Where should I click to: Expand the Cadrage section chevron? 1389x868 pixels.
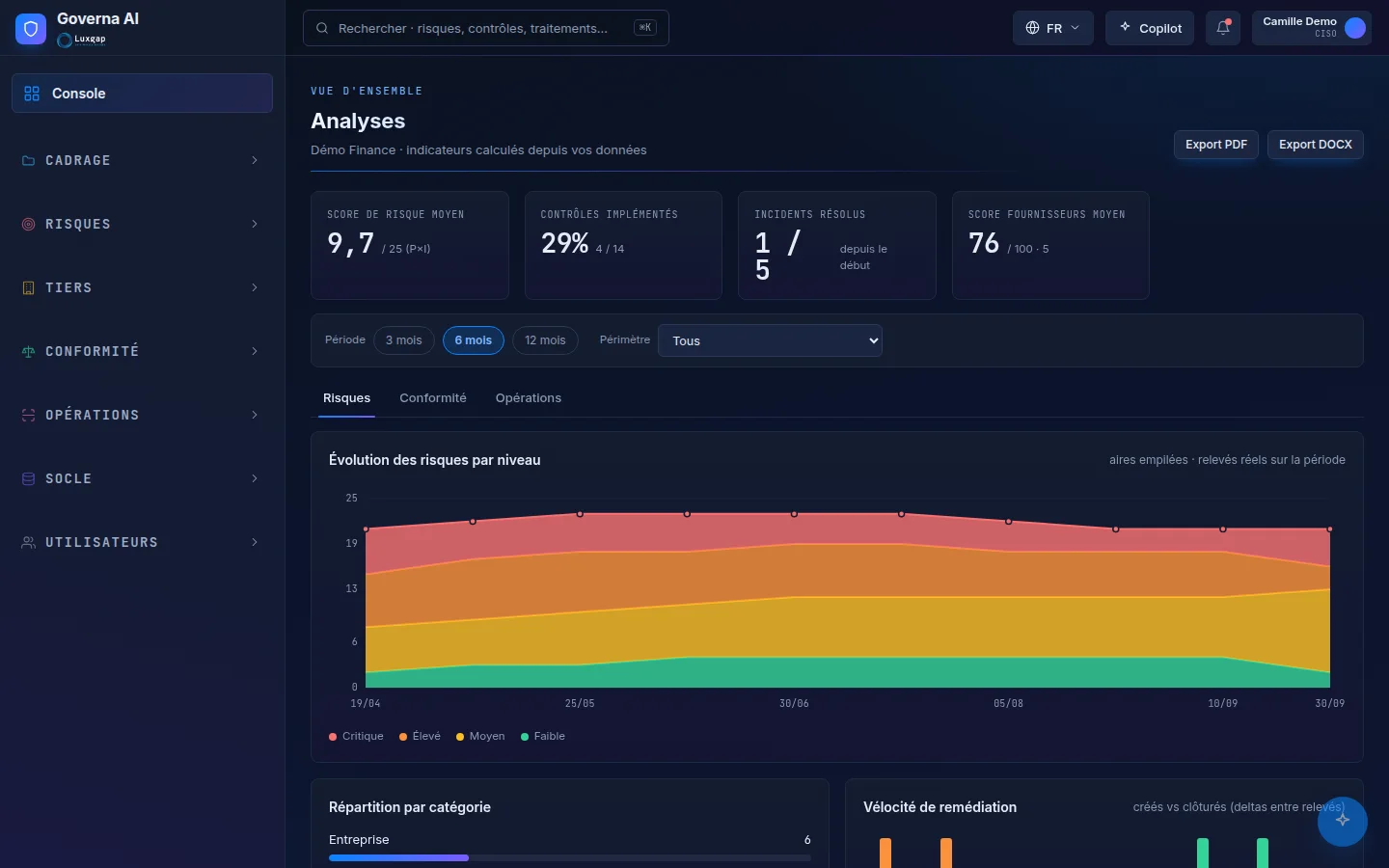[255, 160]
